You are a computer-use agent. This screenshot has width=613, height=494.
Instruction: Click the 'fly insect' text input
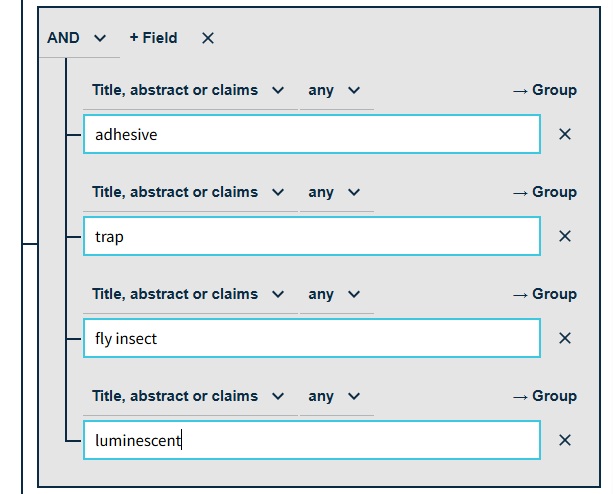(x=311, y=338)
